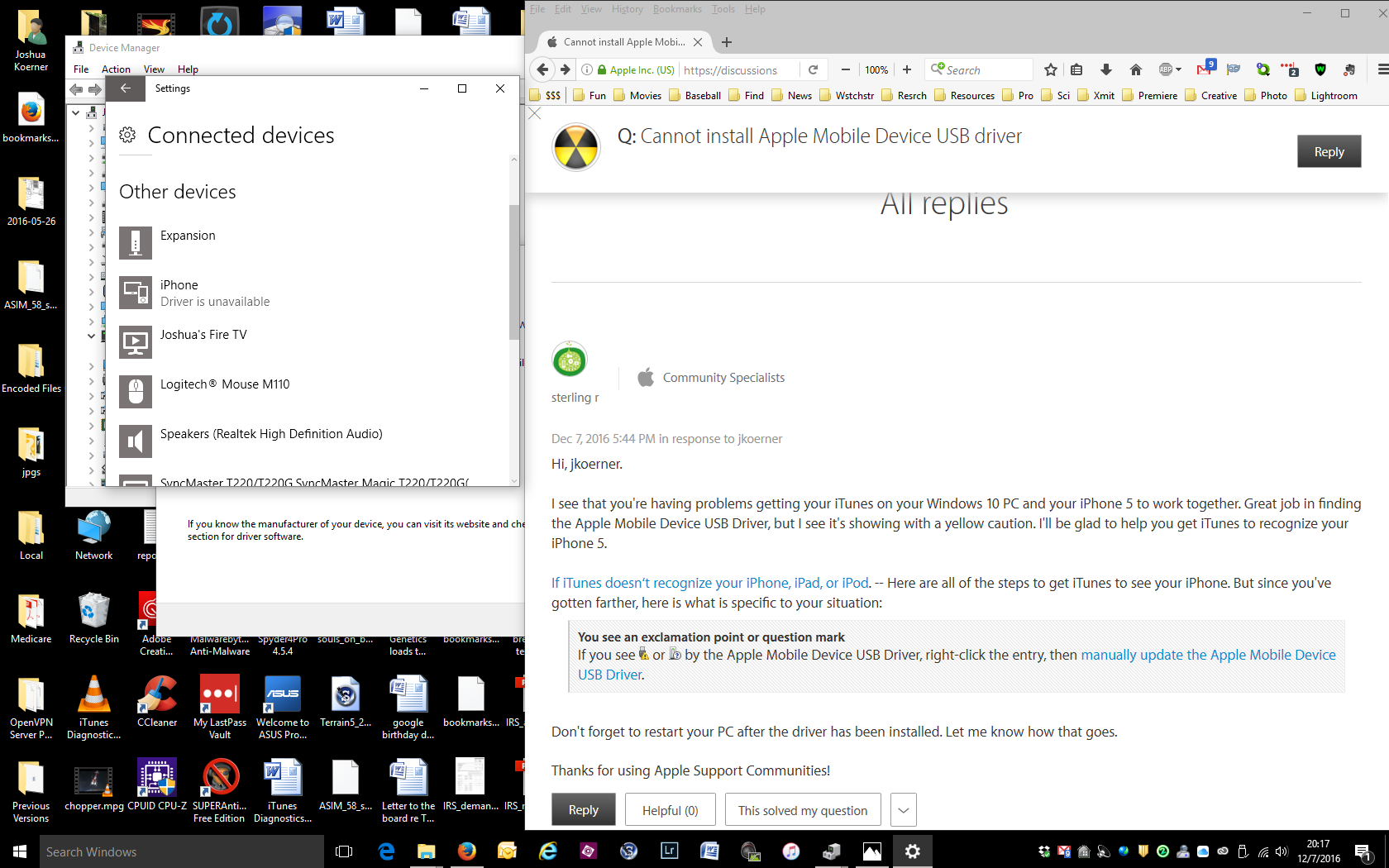Open Firefox bookmarks list icon
This screenshot has height=868, width=1389.
coord(1076,69)
